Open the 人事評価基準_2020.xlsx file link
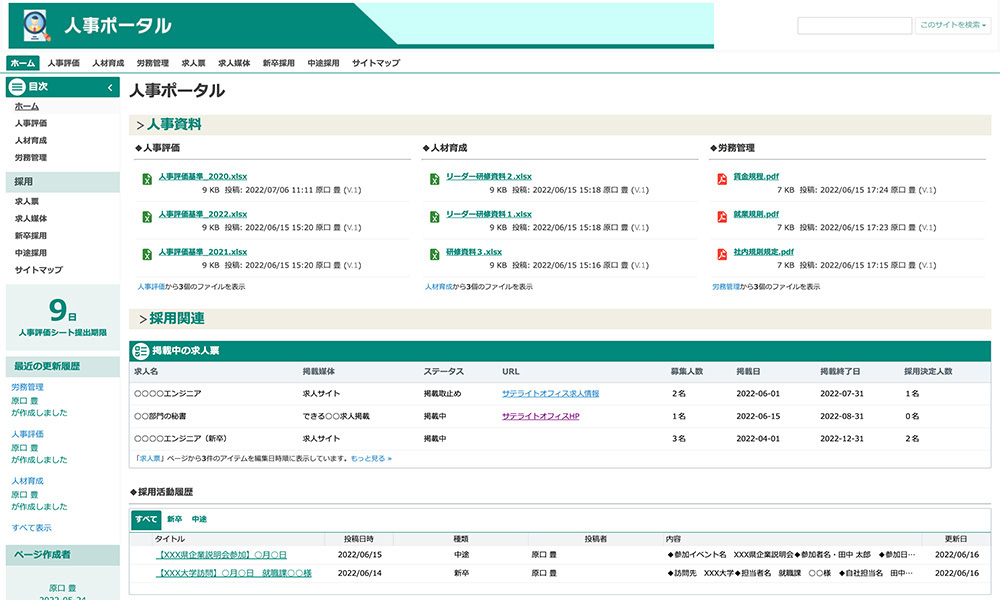The image size is (1000, 600). coord(203,177)
